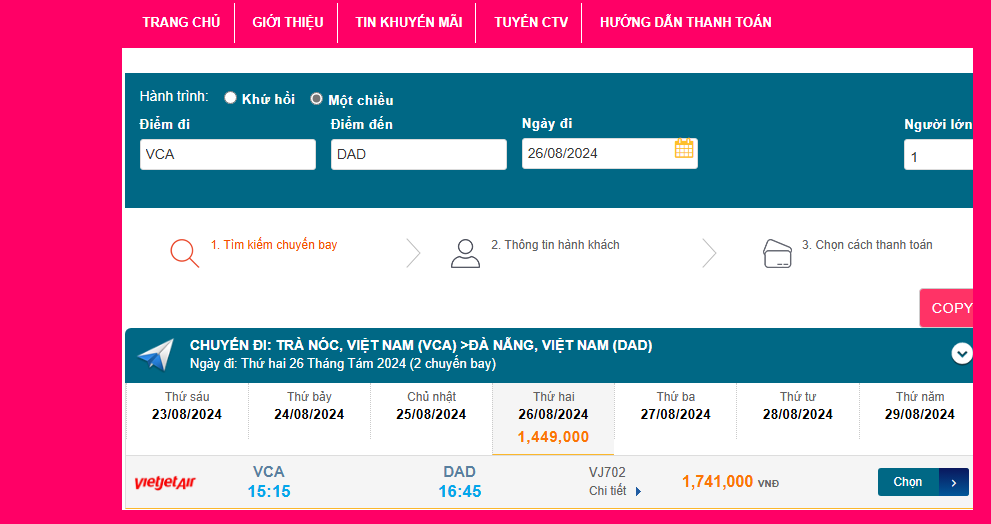The width and height of the screenshot is (991, 524).
Task: Click the paper plane flight icon
Action: [x=155, y=355]
